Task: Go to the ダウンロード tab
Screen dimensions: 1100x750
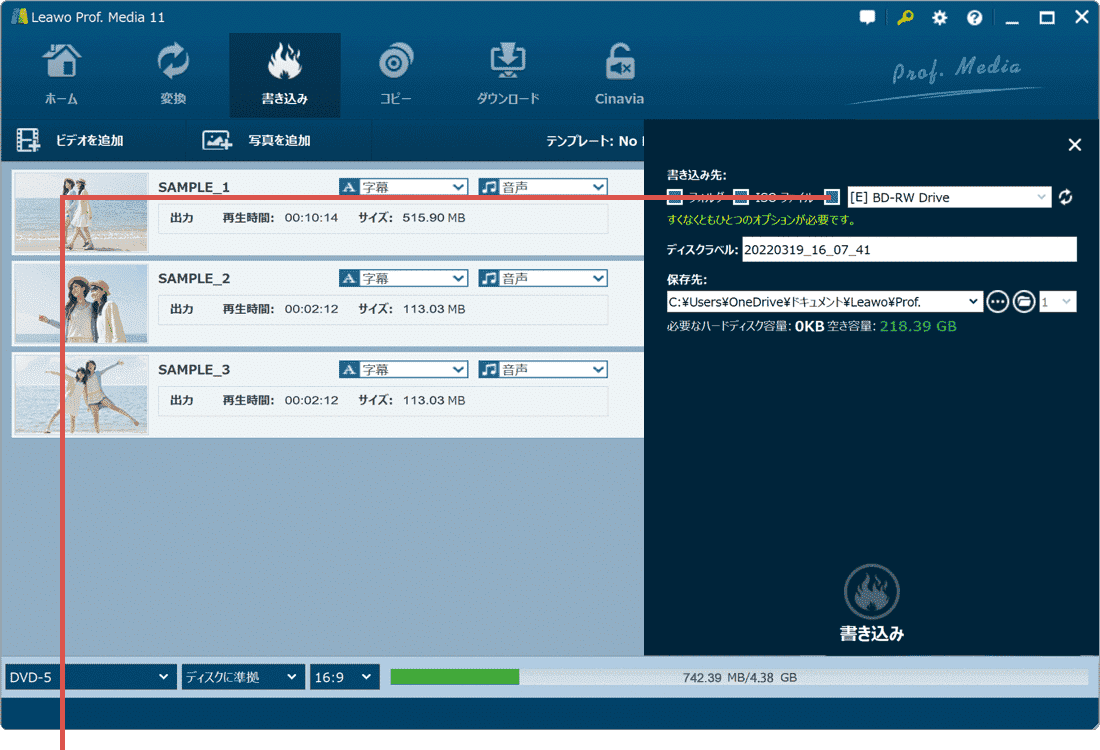Action: [507, 75]
